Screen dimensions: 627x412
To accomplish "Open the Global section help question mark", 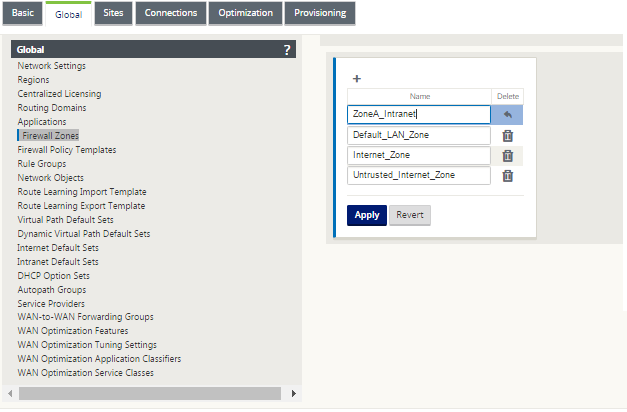I will click(287, 50).
